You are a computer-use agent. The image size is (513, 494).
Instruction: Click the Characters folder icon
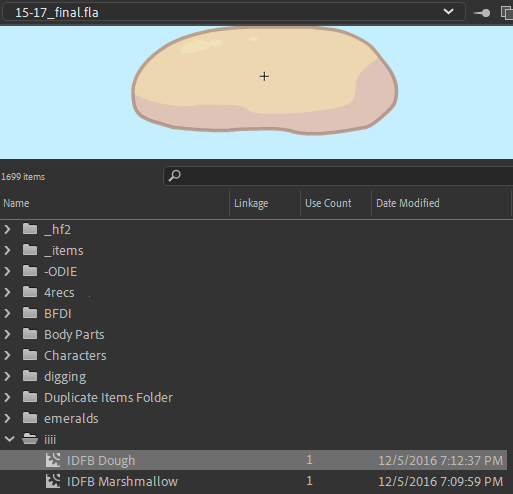(x=30, y=355)
